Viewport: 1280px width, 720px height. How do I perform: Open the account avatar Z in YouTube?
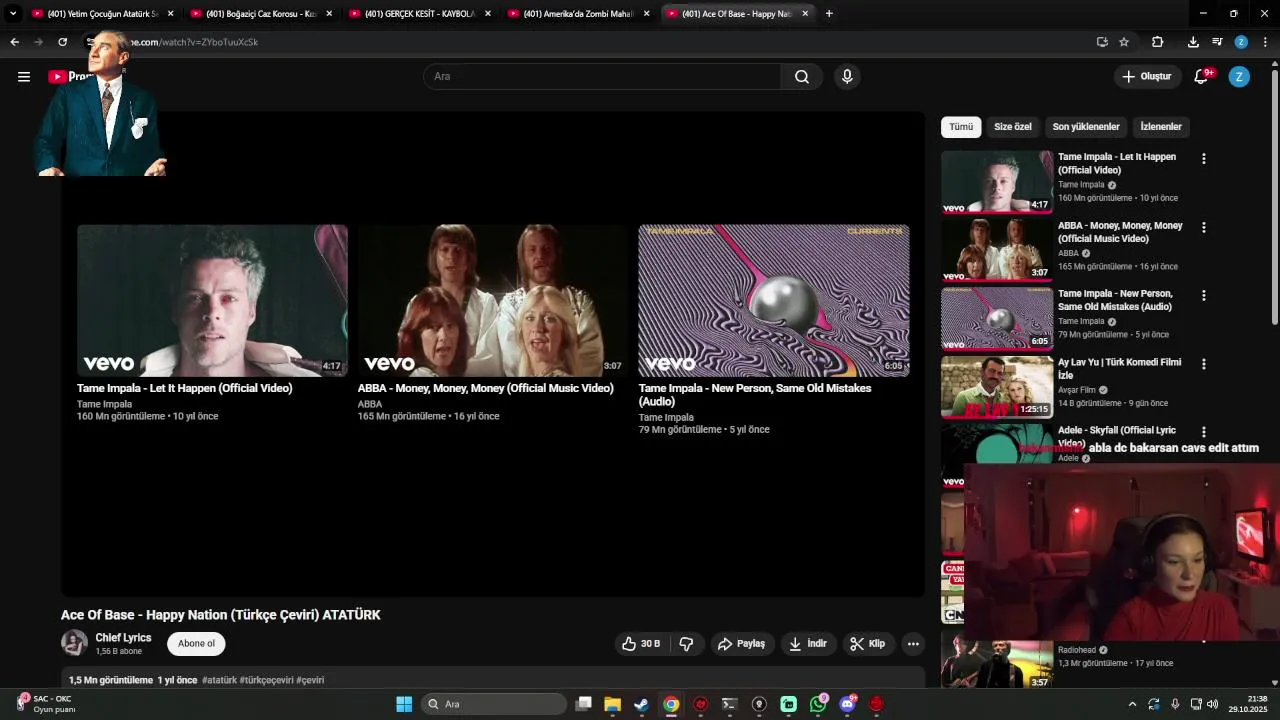pos(1239,76)
